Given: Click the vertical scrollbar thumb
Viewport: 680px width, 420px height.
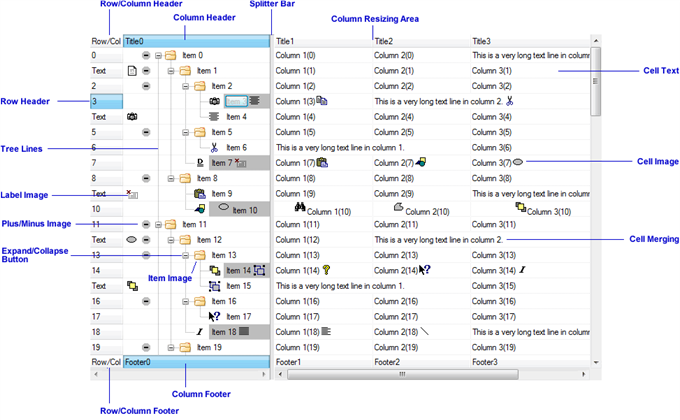Looking at the screenshot, I should [x=595, y=82].
